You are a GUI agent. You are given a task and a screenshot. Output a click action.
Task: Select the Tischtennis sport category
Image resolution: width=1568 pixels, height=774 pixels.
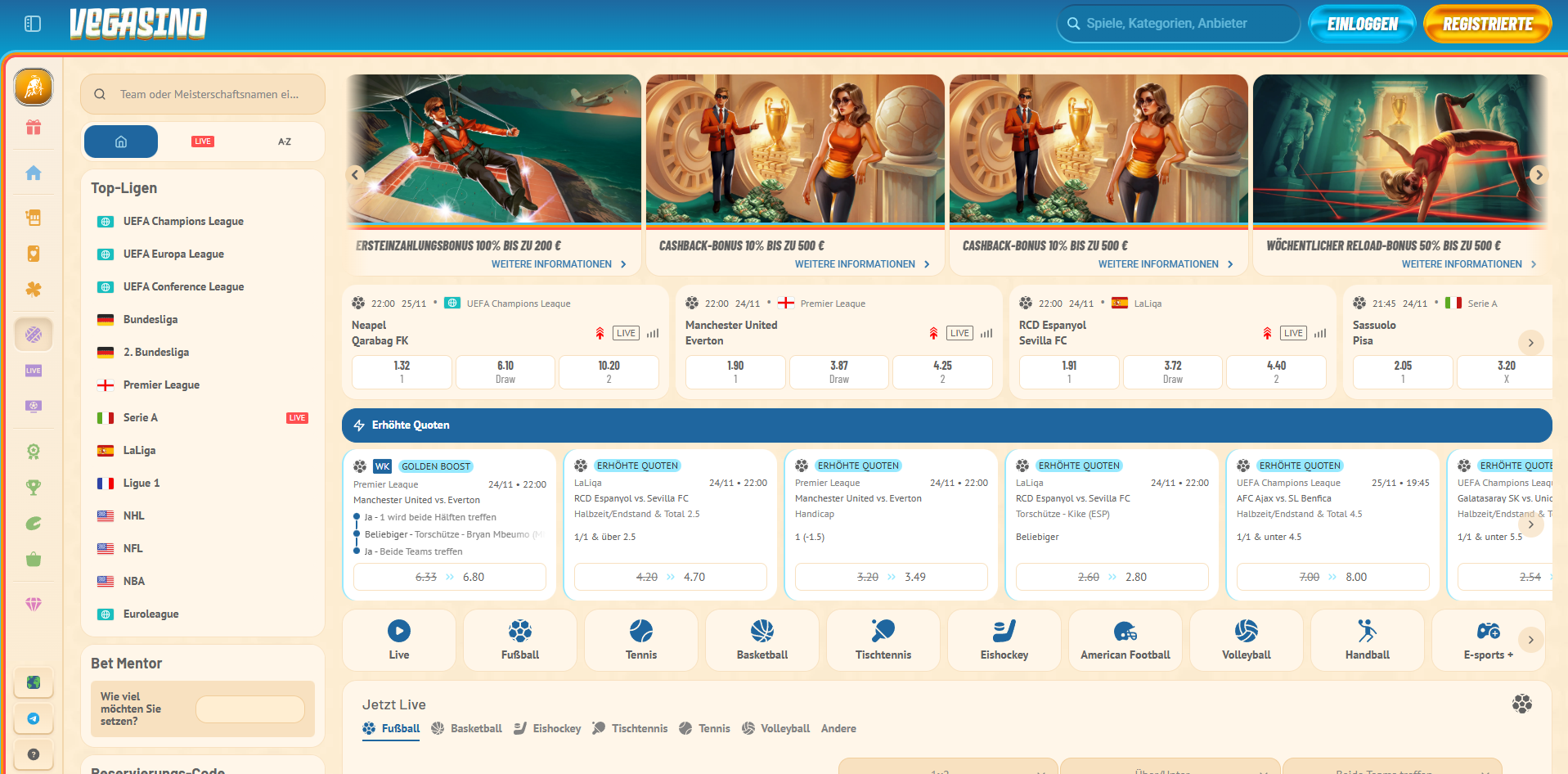tap(883, 640)
